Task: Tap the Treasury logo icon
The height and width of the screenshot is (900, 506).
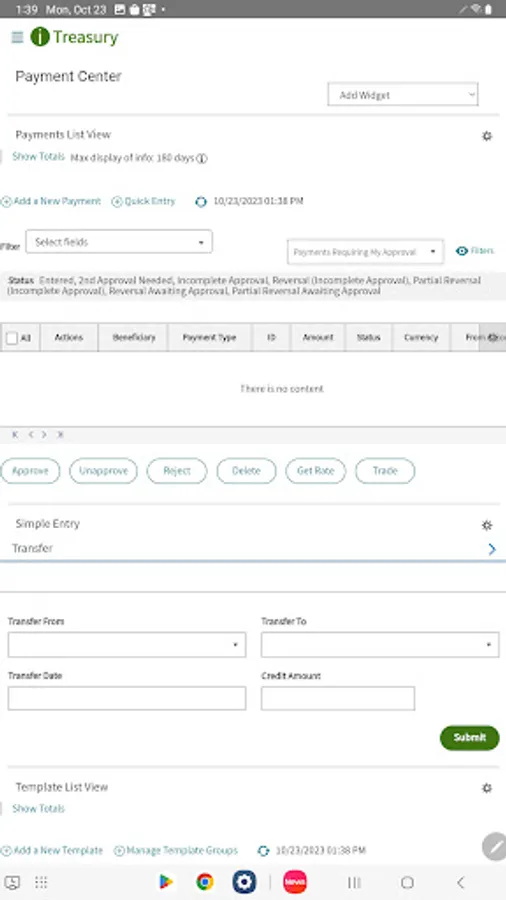Action: click(x=40, y=37)
